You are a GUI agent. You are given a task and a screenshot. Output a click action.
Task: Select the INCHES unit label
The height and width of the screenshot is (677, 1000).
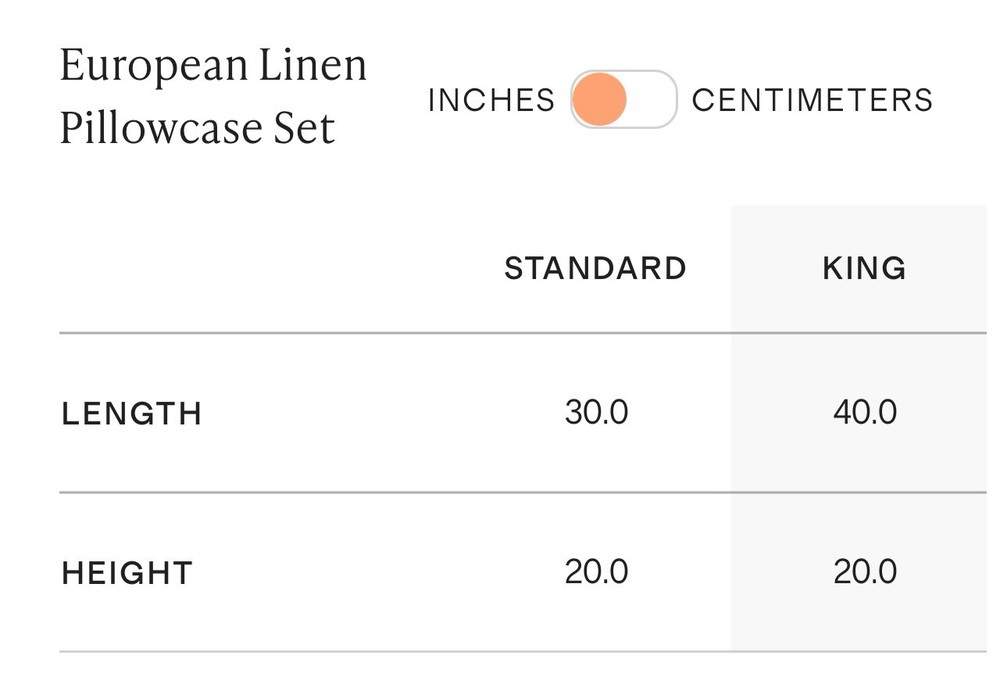[x=491, y=101]
